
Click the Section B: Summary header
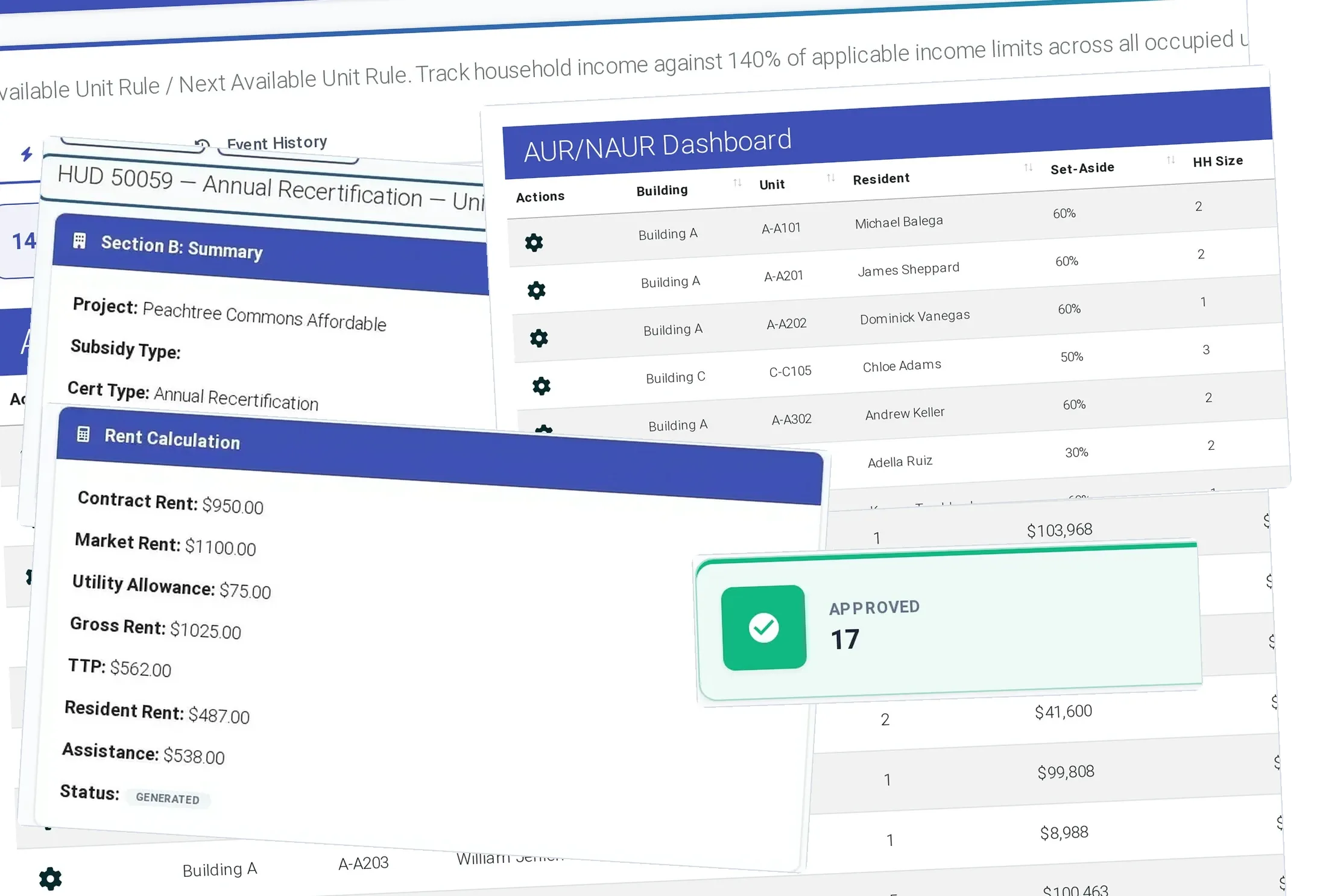(270, 253)
